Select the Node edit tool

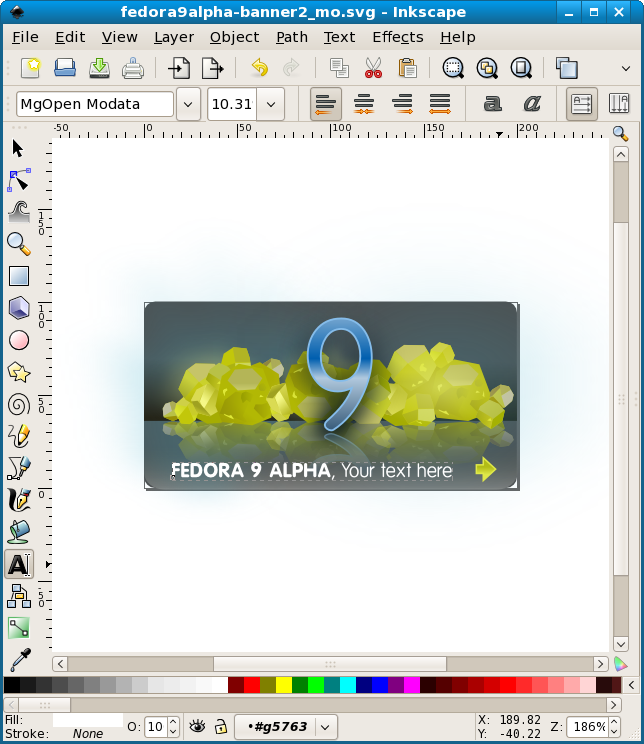19,180
